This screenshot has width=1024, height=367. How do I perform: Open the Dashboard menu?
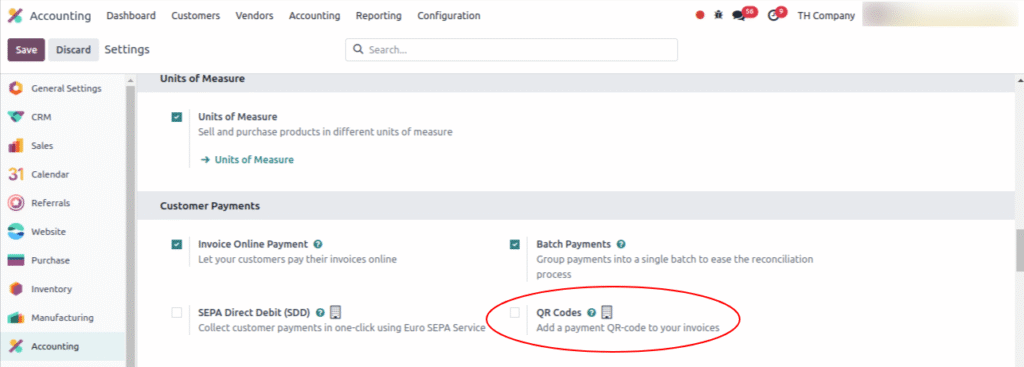(x=131, y=16)
